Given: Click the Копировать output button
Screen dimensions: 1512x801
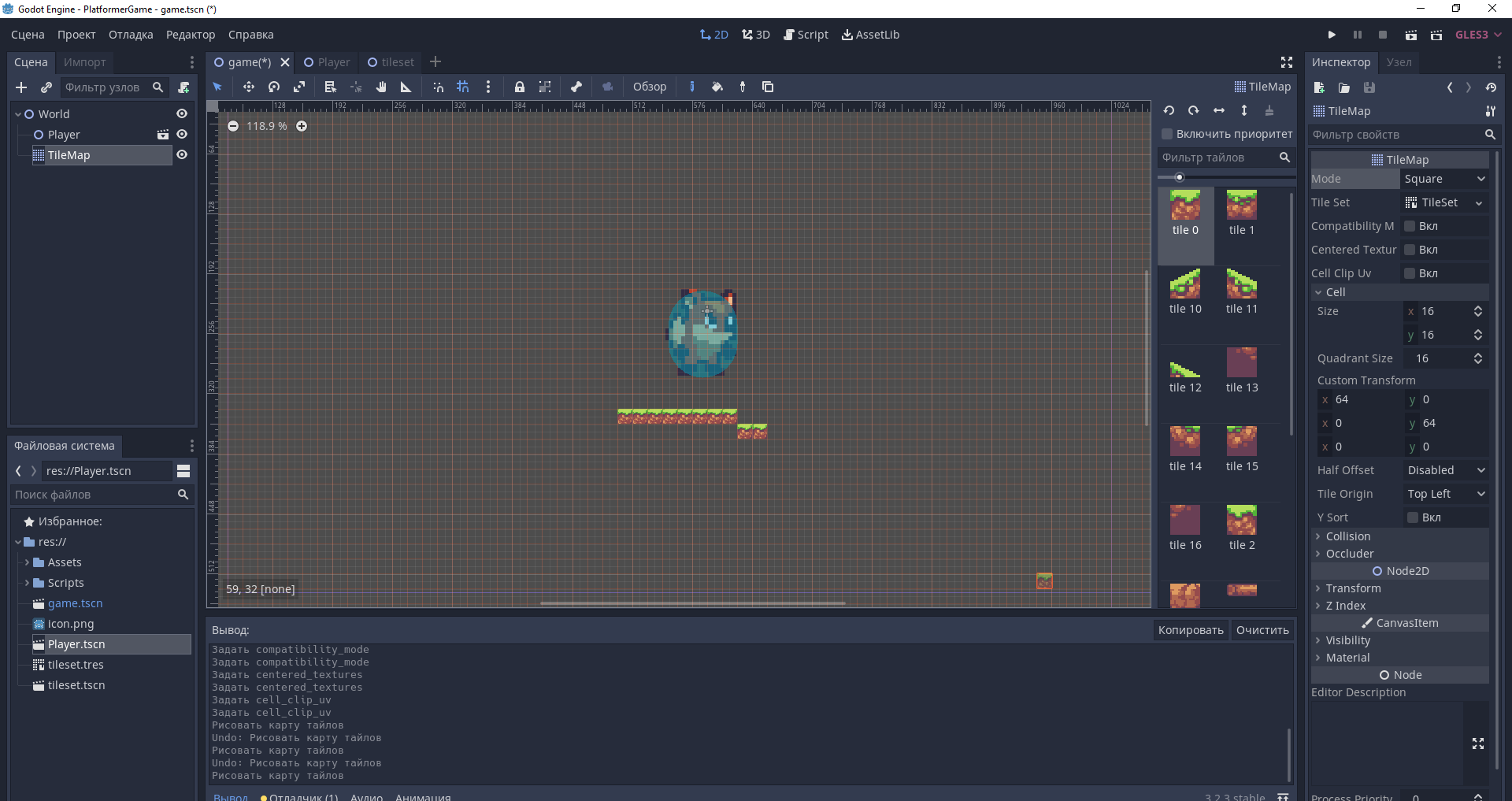Looking at the screenshot, I should click(x=1191, y=630).
